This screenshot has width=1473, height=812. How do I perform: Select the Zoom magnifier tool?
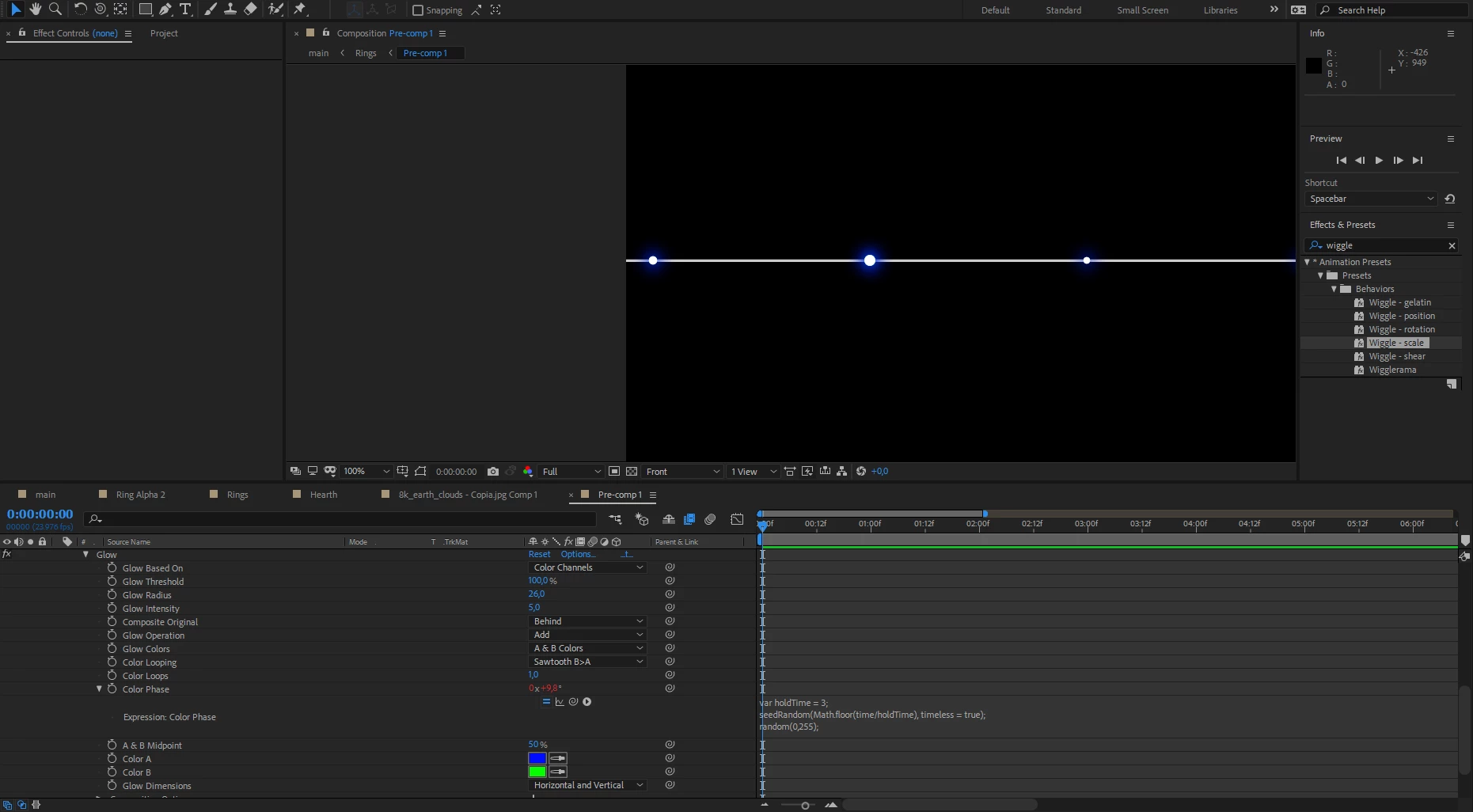click(x=55, y=9)
